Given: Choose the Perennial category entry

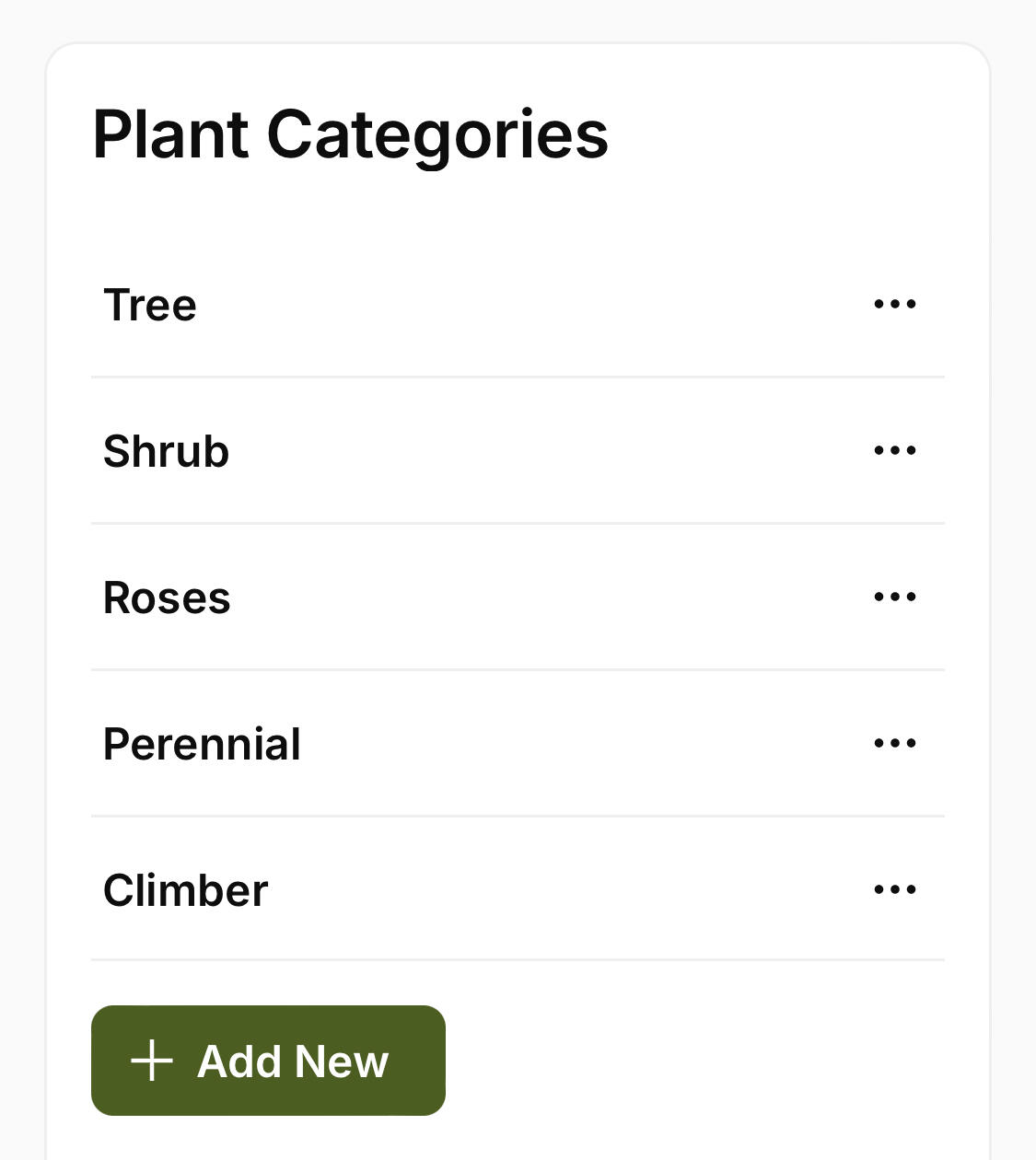Looking at the screenshot, I should [x=202, y=744].
